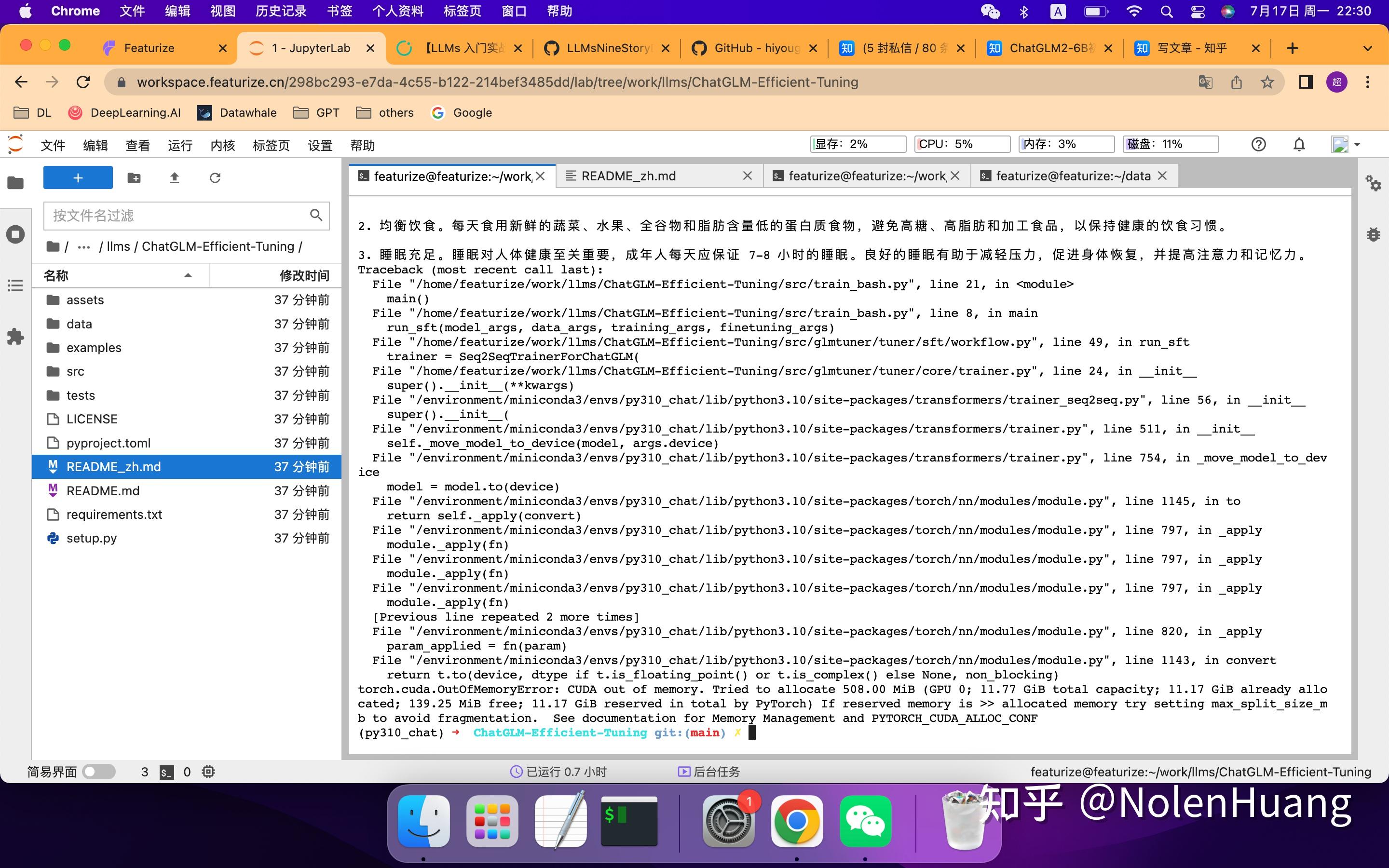This screenshot has width=1389, height=868.
Task: Reload the page in Chrome
Action: (83, 82)
